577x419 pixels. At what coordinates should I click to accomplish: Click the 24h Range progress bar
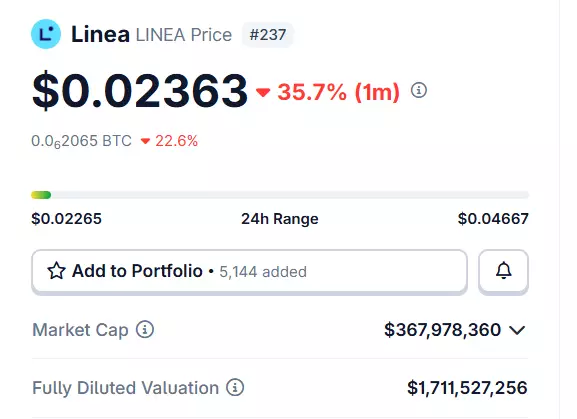coord(280,195)
